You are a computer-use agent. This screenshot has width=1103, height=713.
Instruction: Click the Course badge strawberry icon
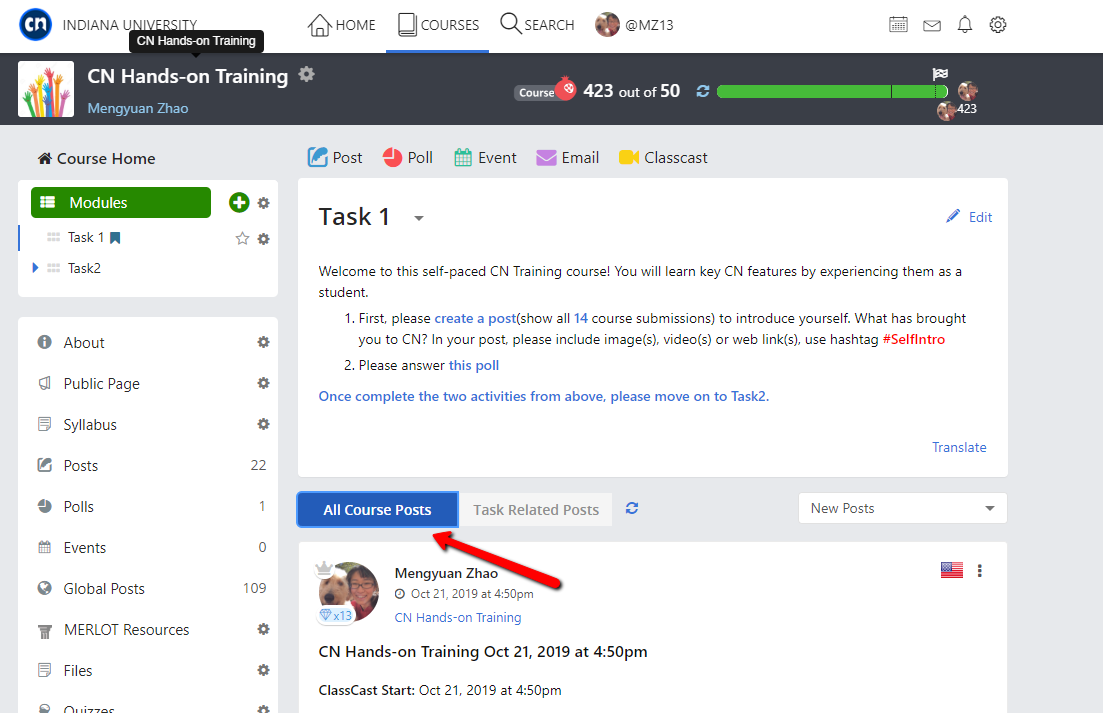click(x=566, y=89)
